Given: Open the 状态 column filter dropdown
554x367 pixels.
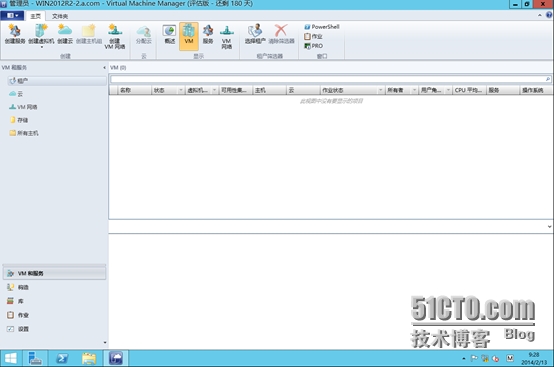Looking at the screenshot, I should point(181,90).
